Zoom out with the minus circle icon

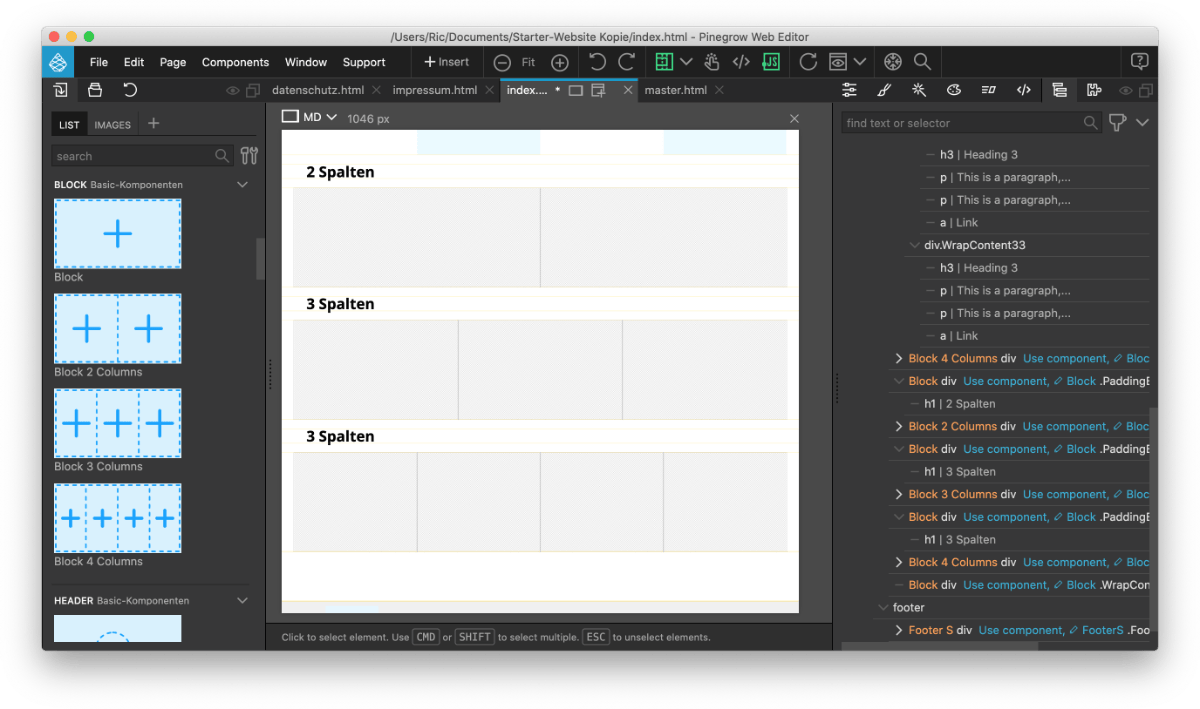502,62
